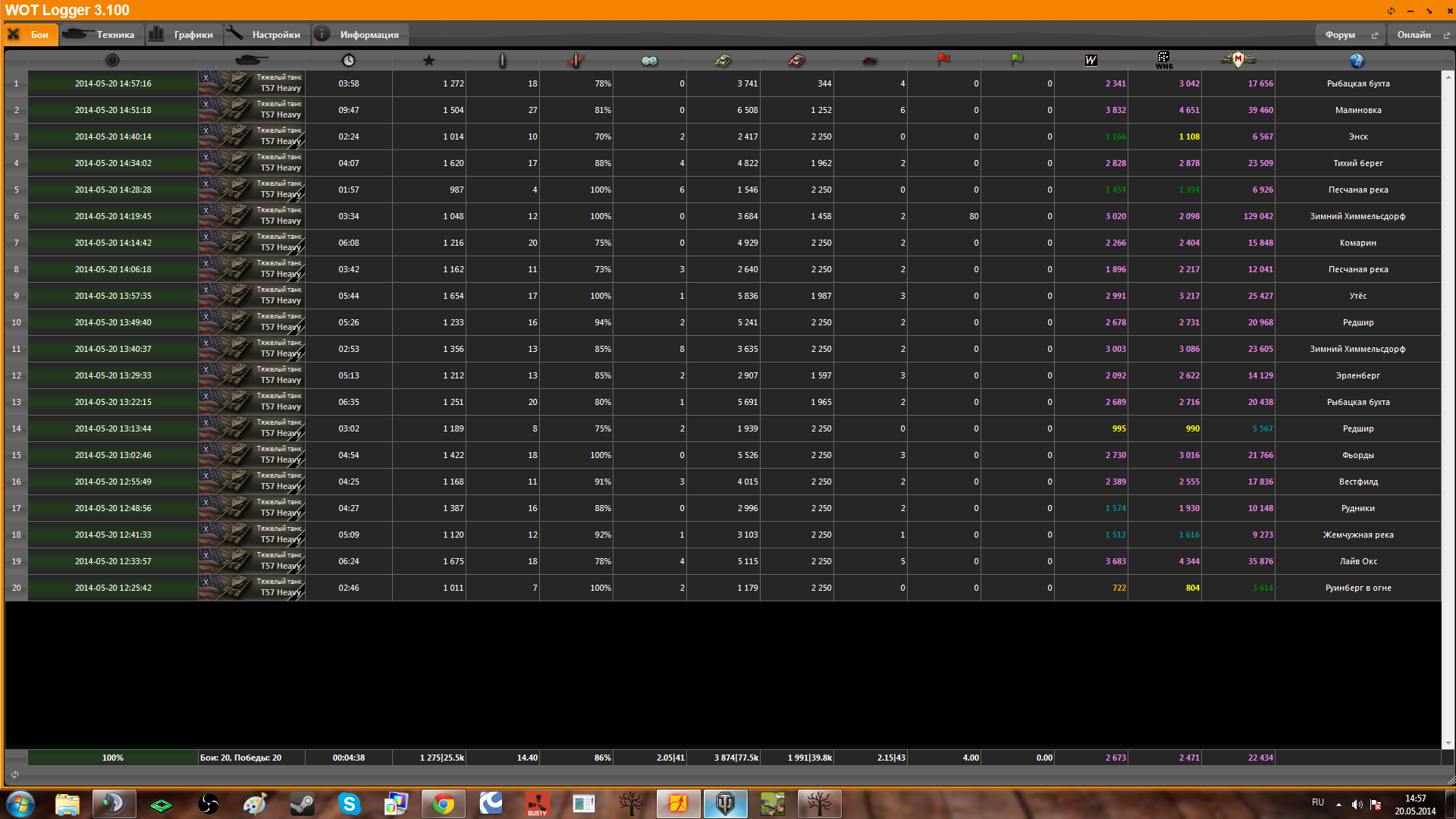Sort by the battle date column icon
The width and height of the screenshot is (1456, 819).
[x=112, y=60]
